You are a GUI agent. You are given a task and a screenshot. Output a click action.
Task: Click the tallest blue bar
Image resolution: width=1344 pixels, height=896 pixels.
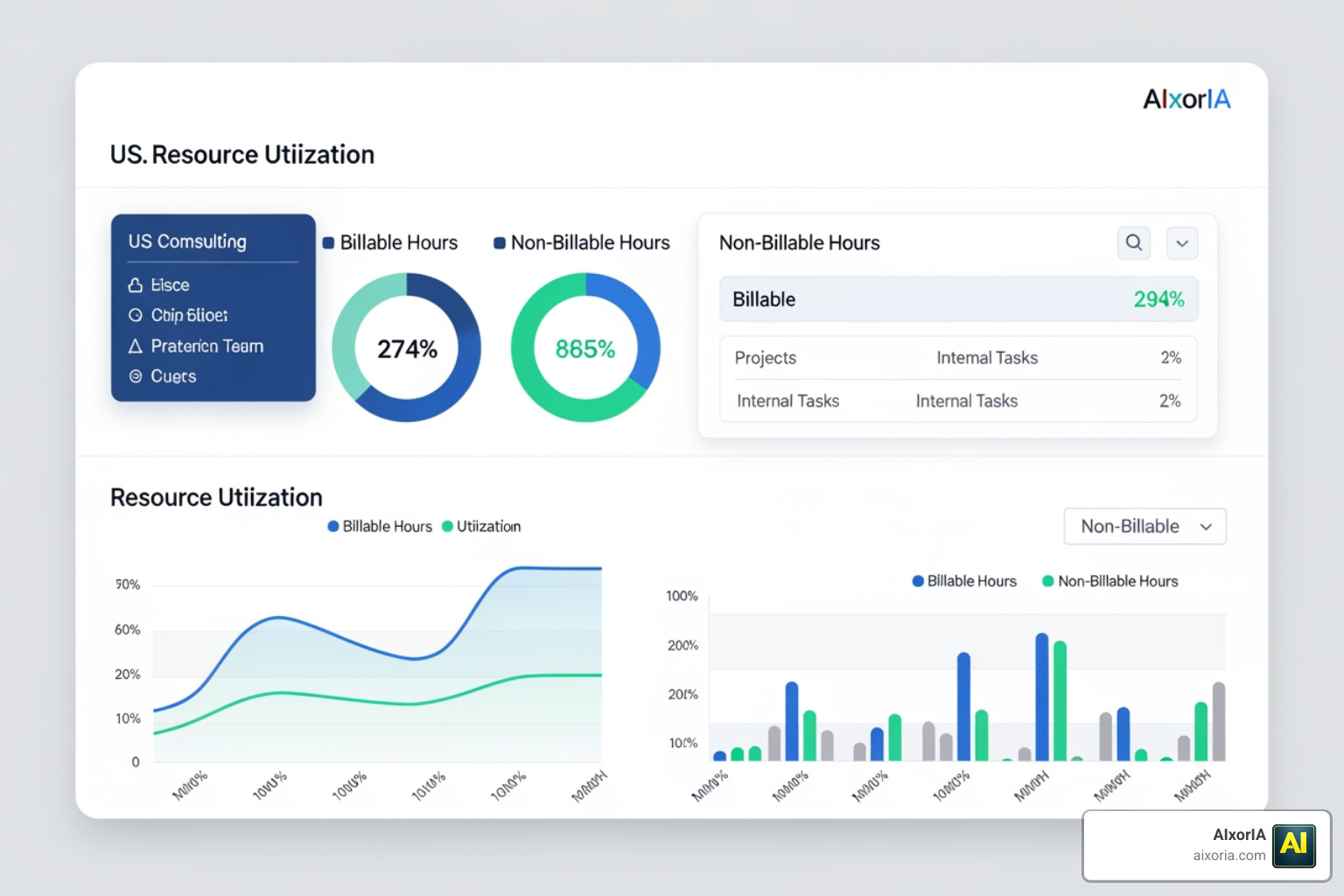(x=1042, y=696)
